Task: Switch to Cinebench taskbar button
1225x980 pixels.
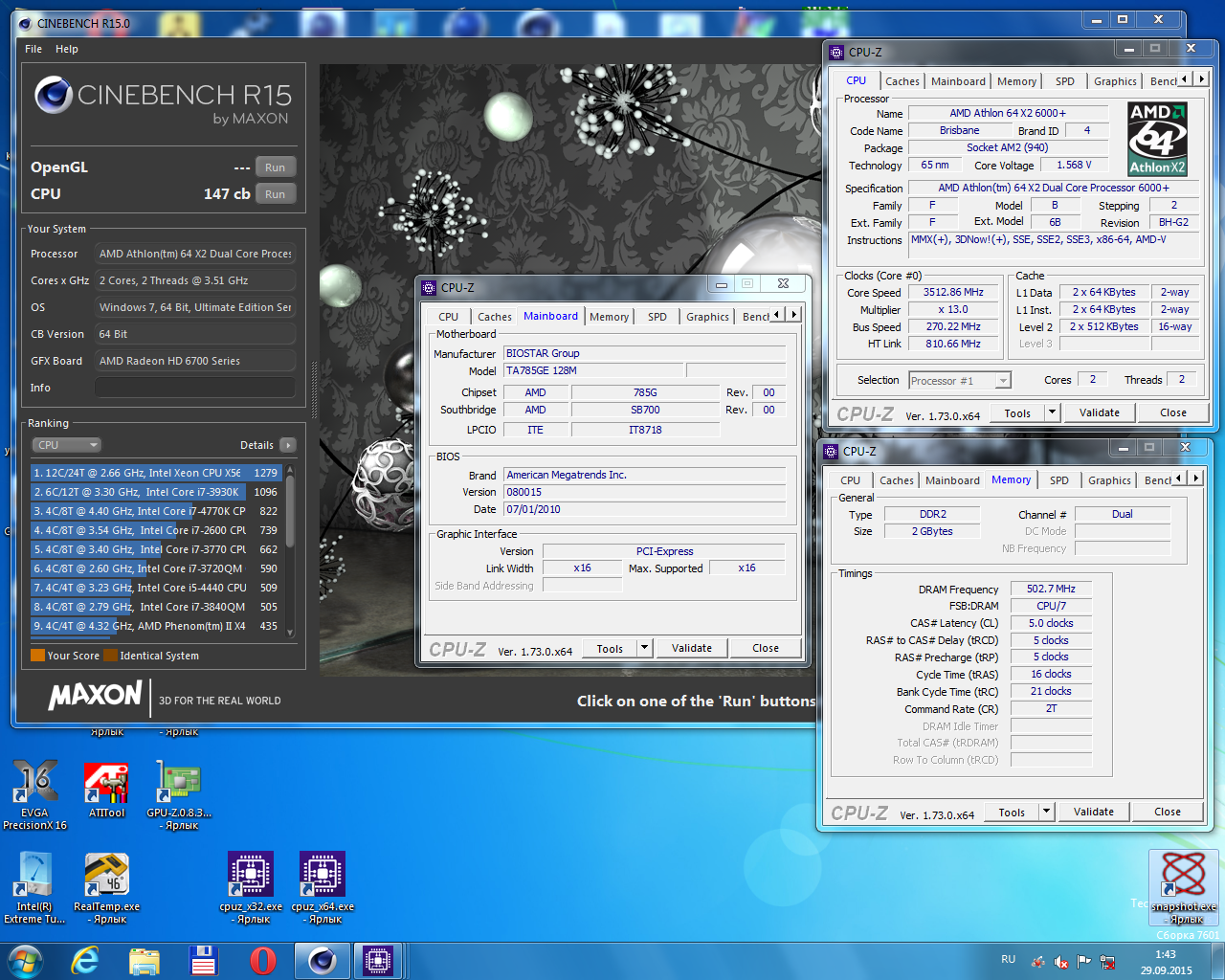Action: coord(322,961)
